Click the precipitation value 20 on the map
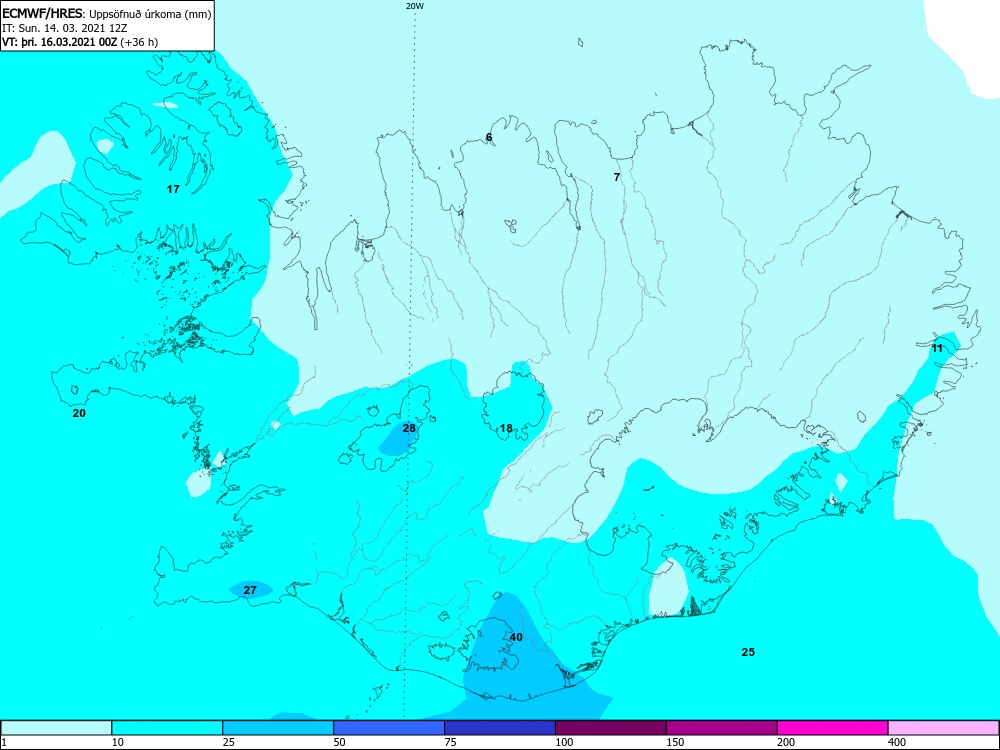 pos(79,413)
